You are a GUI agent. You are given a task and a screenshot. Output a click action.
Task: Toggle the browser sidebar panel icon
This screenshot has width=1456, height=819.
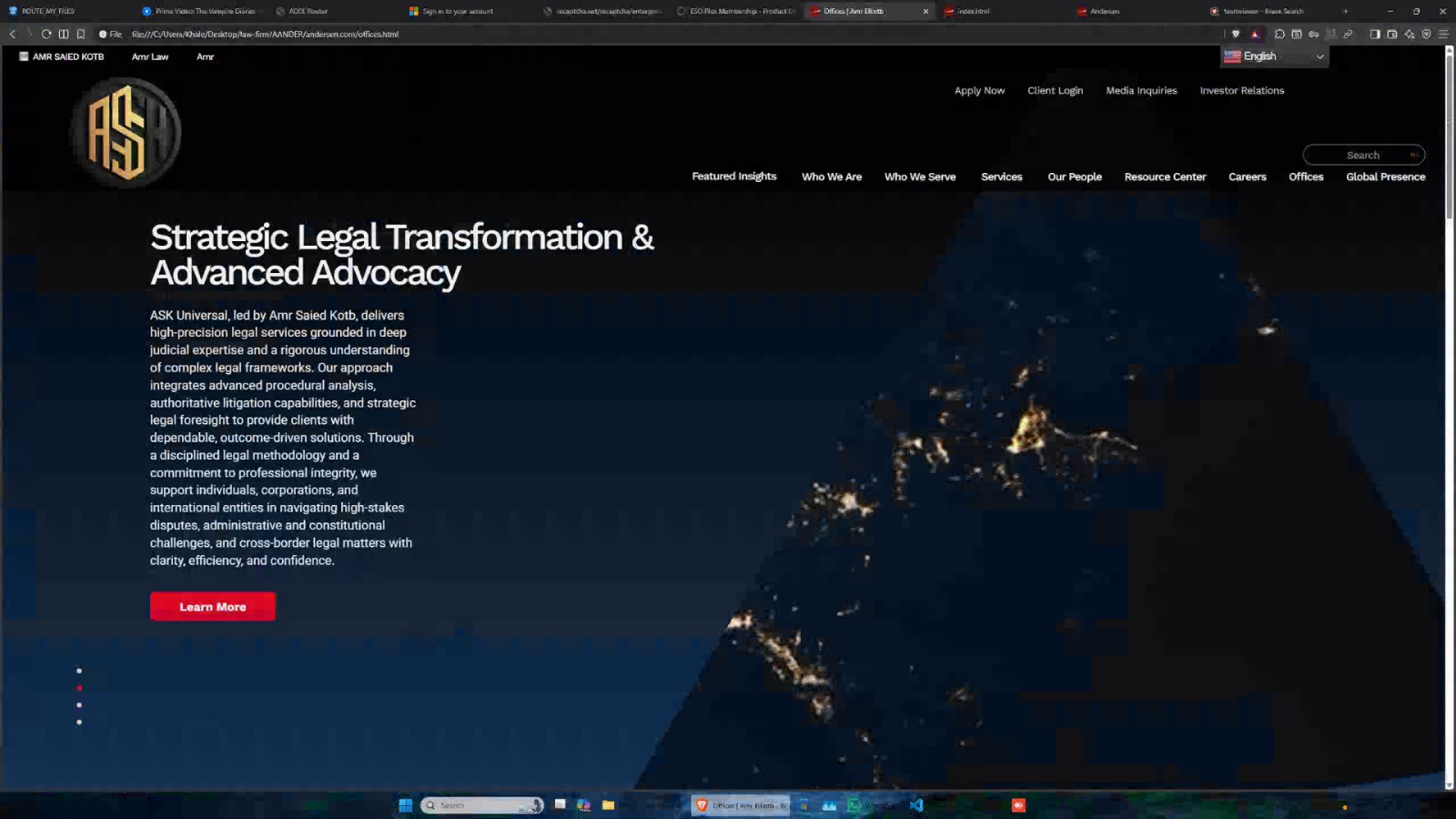(x=1375, y=35)
